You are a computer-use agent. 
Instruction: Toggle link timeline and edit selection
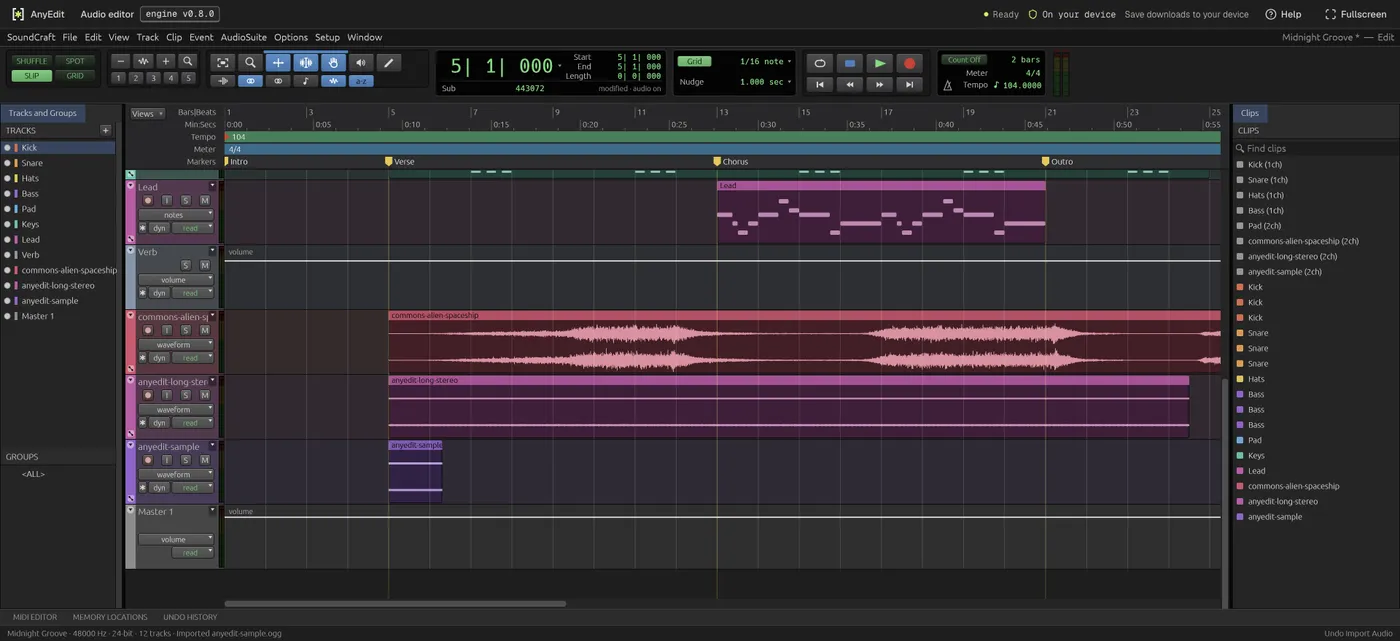pos(250,81)
